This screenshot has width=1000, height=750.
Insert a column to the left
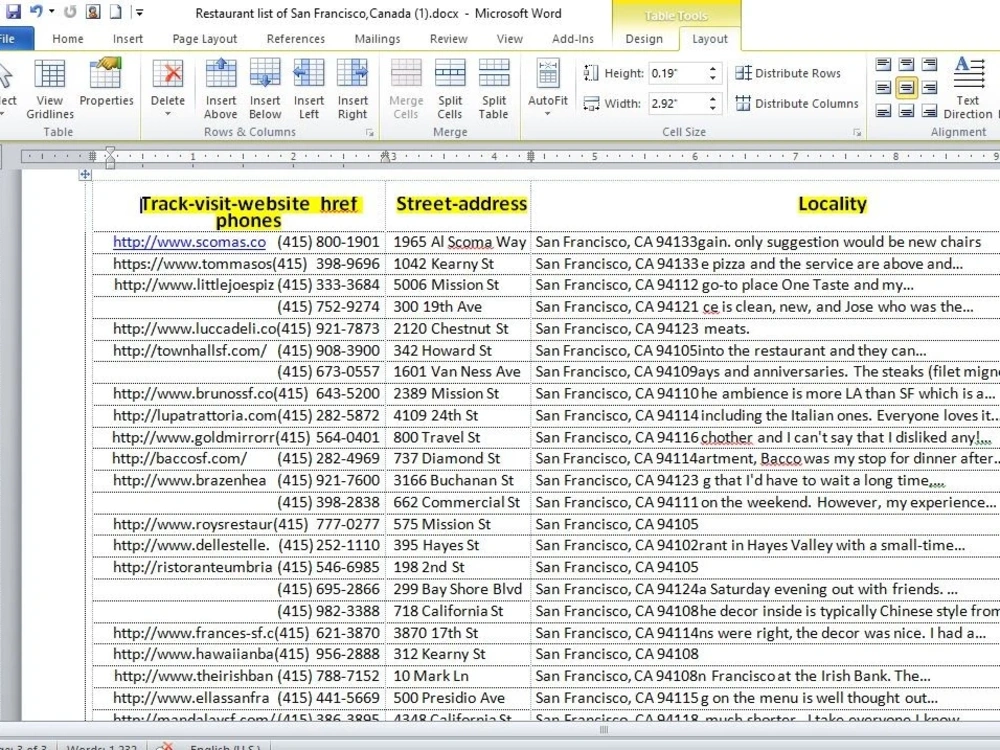pyautogui.click(x=309, y=89)
